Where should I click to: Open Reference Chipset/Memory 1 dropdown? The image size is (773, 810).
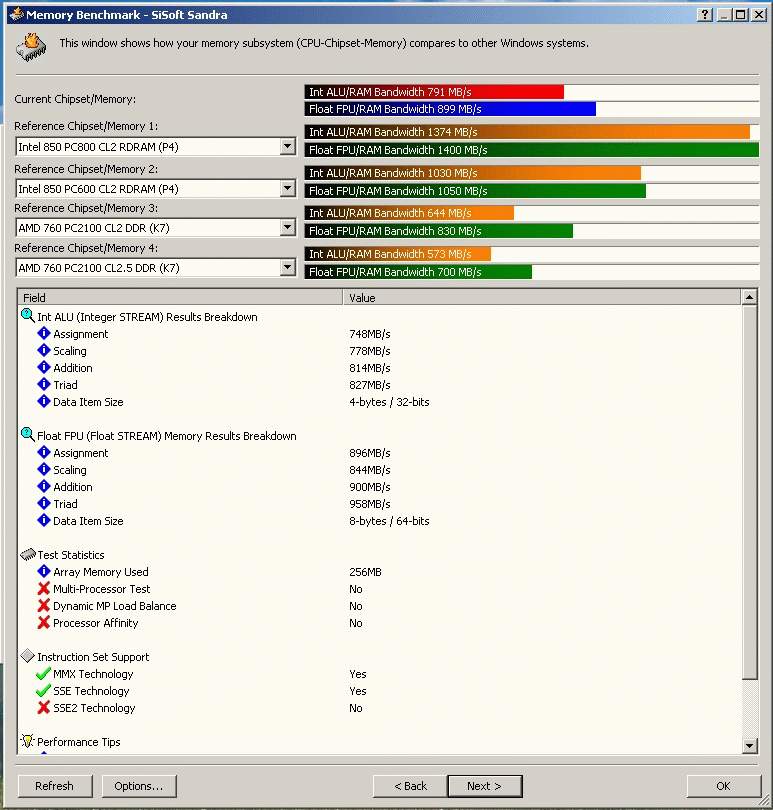pos(287,147)
